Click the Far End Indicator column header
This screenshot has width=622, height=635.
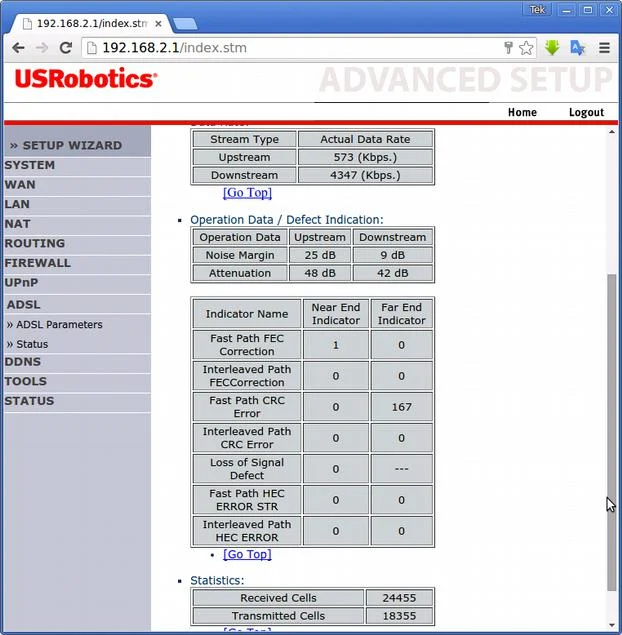pos(401,314)
